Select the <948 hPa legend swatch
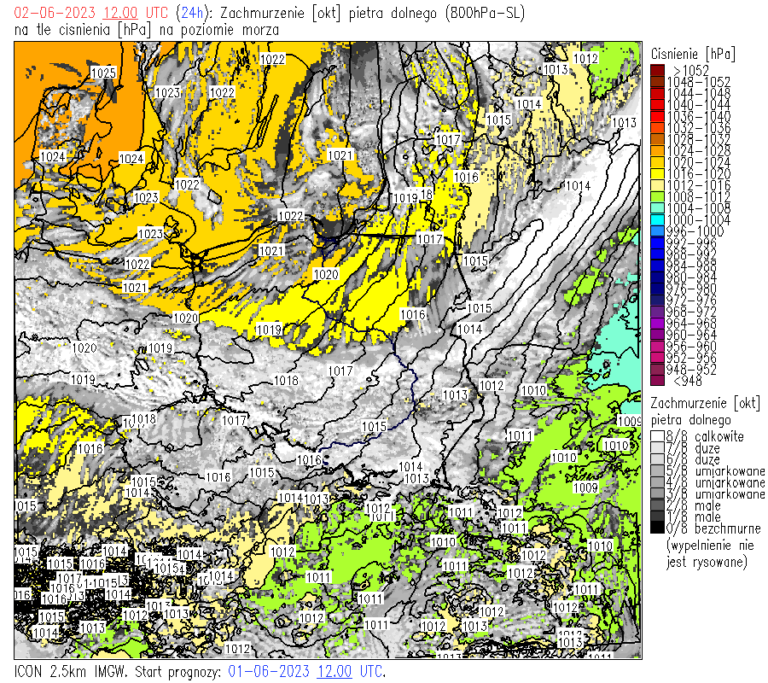This screenshot has width=768, height=683. (657, 381)
